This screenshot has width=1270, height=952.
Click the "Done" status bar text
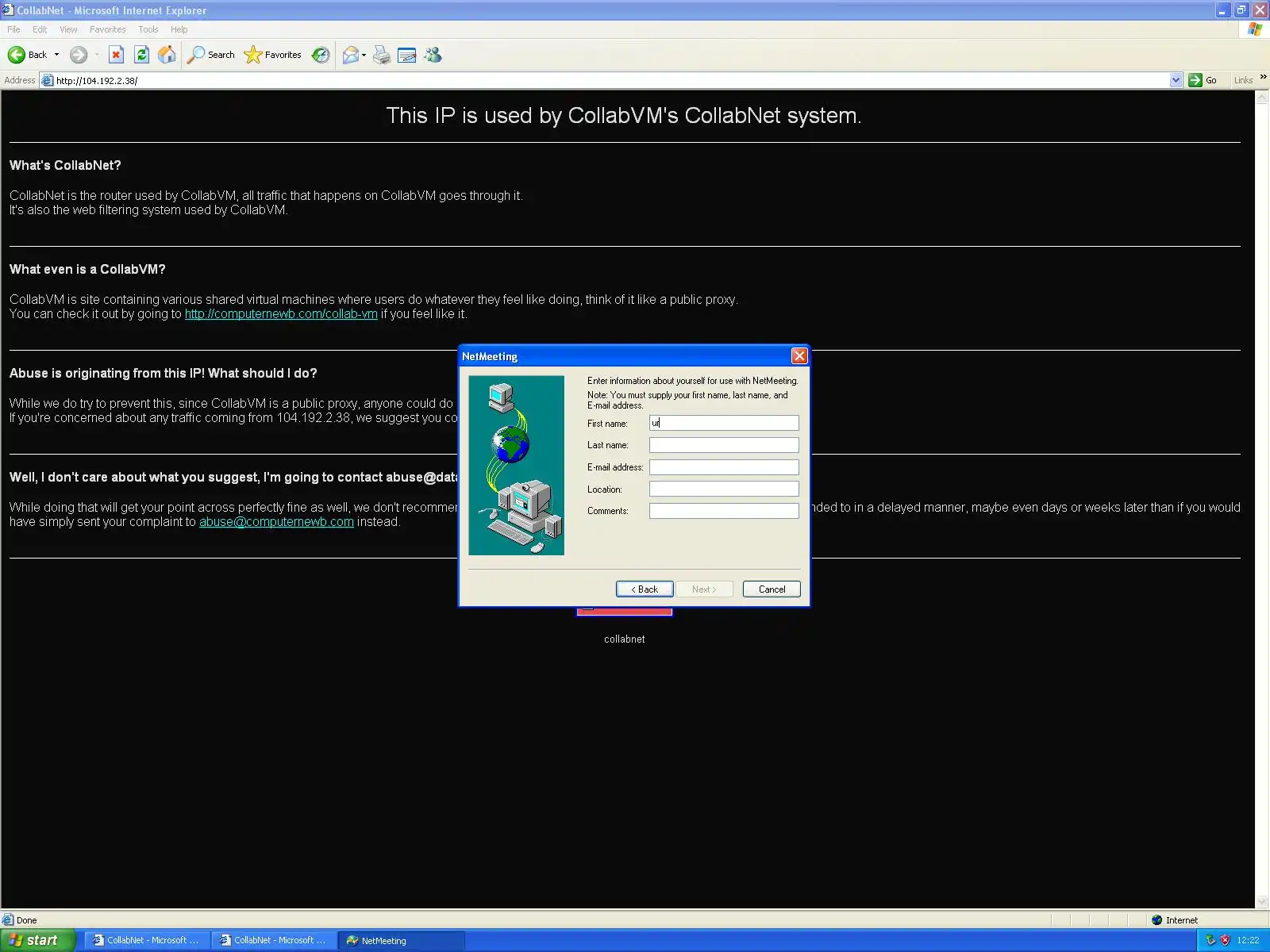point(26,920)
